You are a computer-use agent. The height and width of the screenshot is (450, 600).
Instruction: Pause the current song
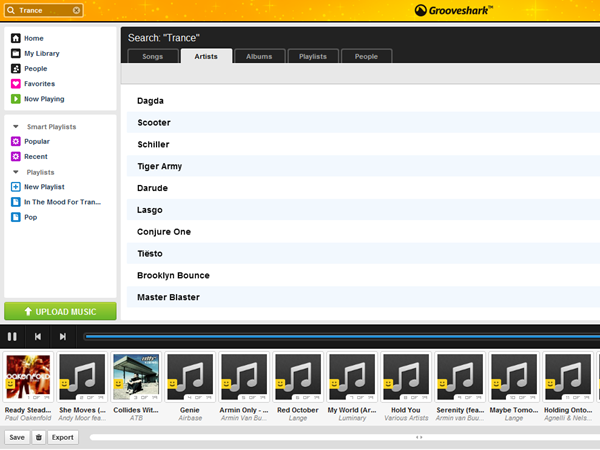coord(13,337)
